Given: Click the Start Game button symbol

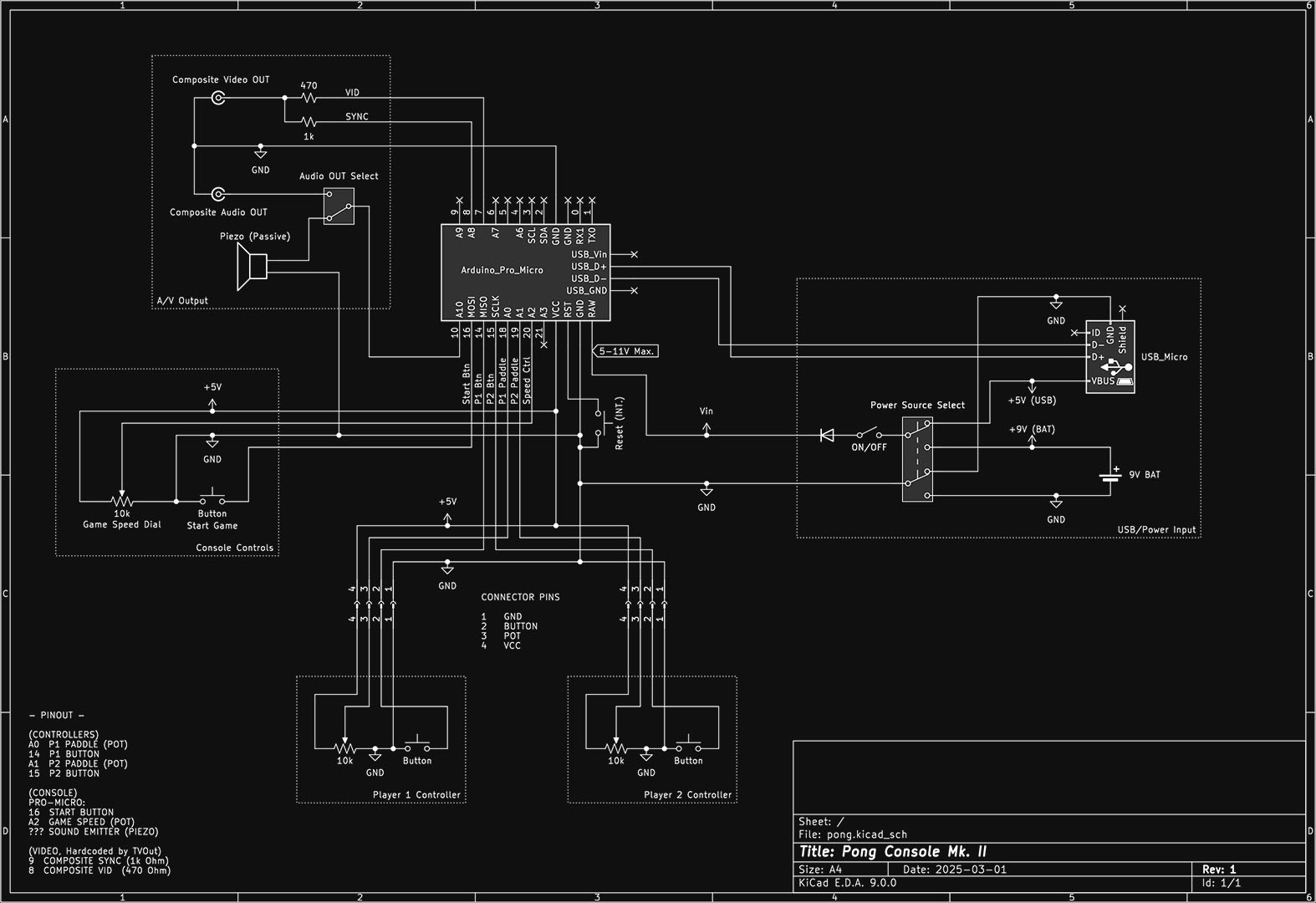Looking at the screenshot, I should click(x=212, y=498).
